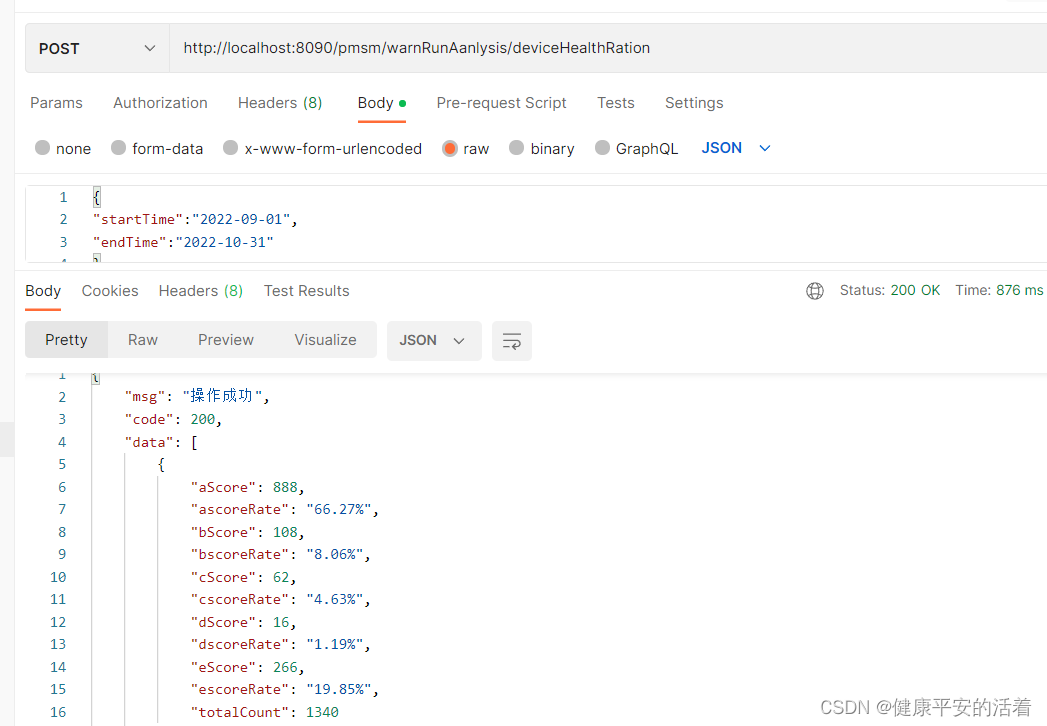Open the request Headers (8) tab
The width and height of the screenshot is (1047, 726).
coord(280,103)
